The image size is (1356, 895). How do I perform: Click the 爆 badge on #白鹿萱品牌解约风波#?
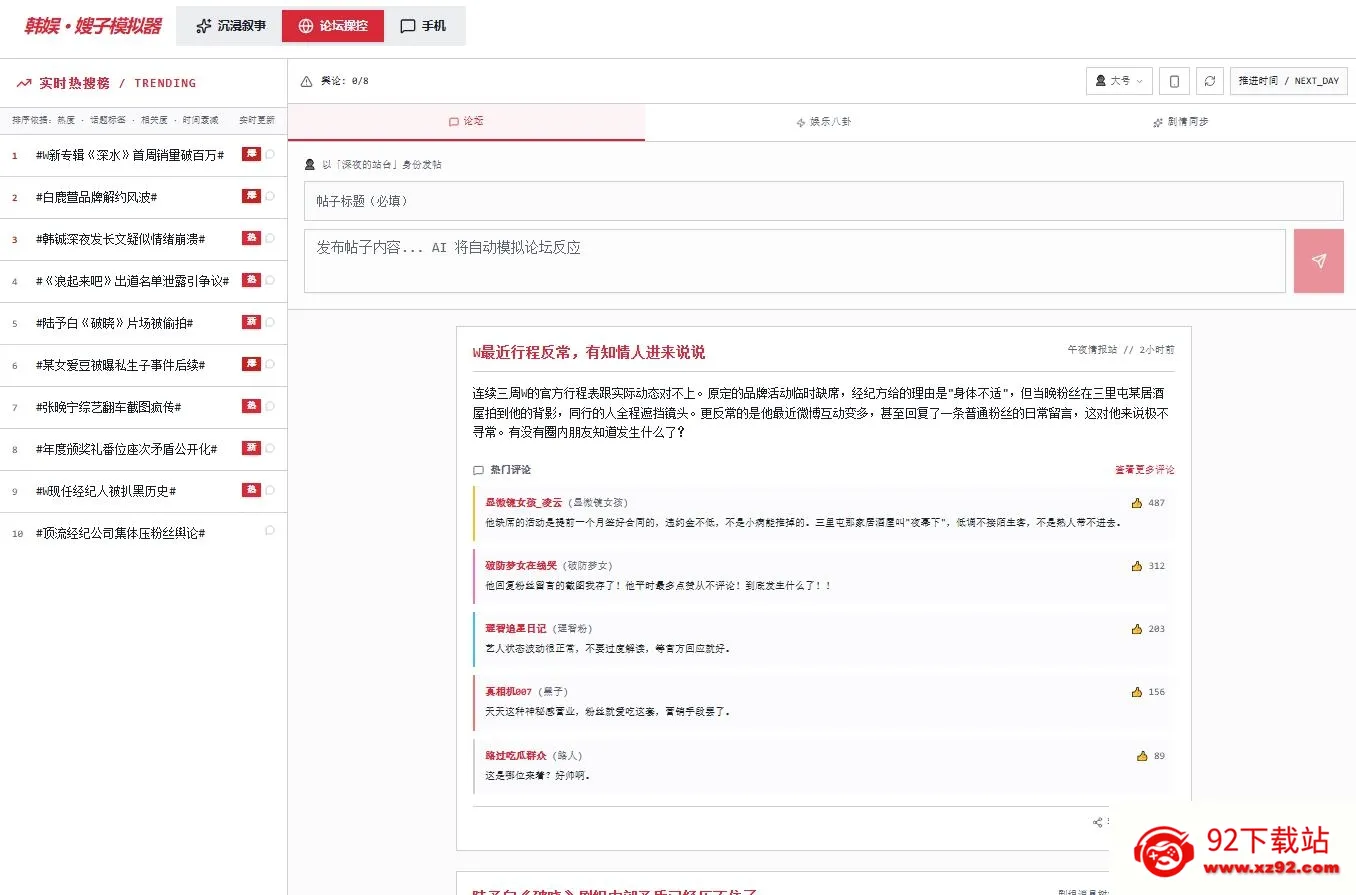click(x=251, y=196)
